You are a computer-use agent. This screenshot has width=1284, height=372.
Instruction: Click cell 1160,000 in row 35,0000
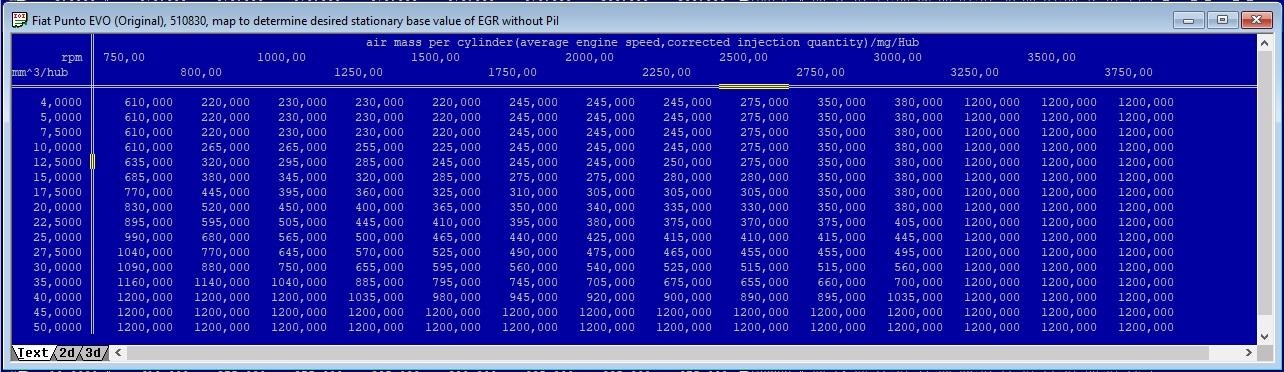(145, 282)
